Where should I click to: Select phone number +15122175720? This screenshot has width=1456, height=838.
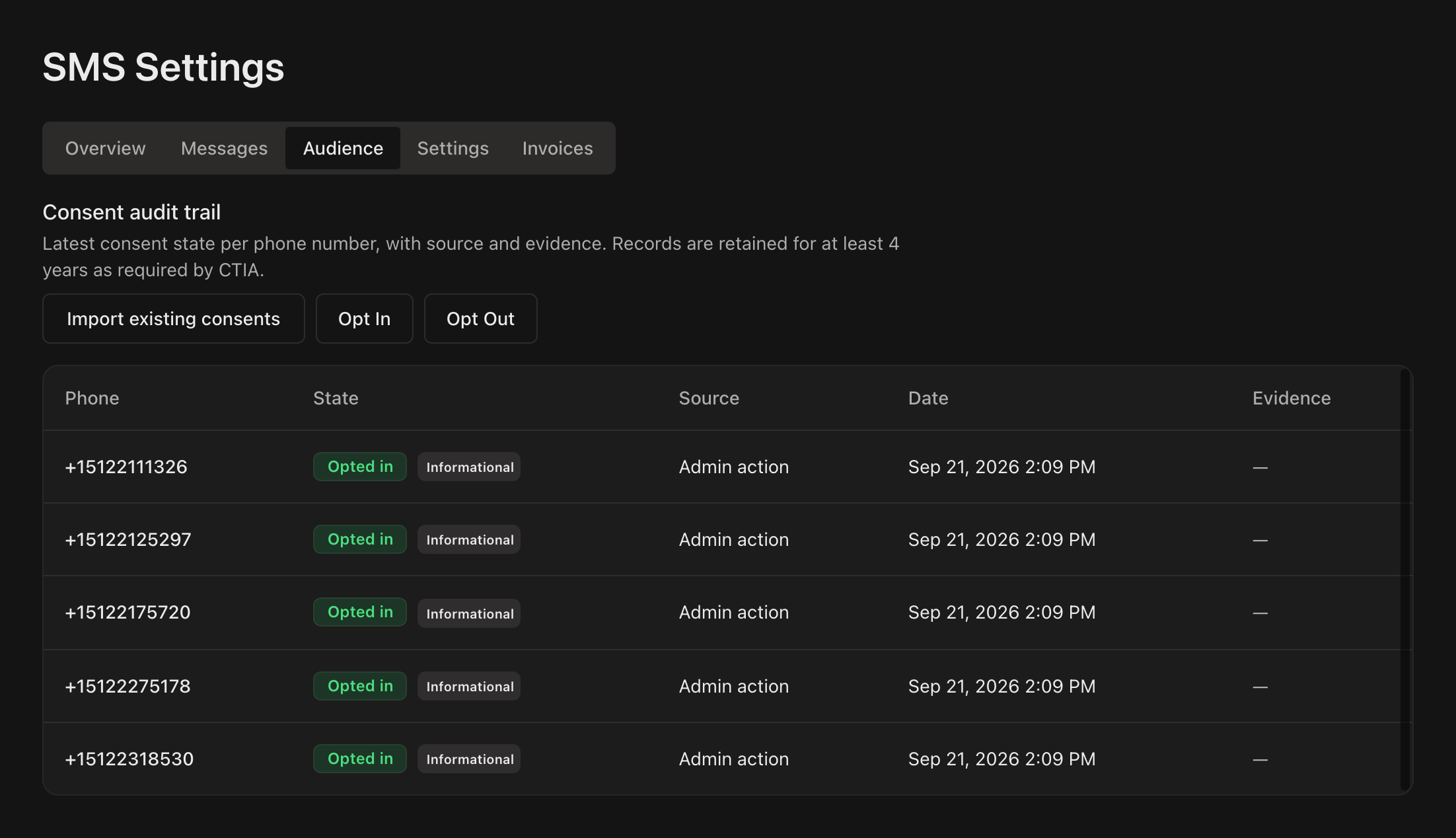tap(127, 612)
